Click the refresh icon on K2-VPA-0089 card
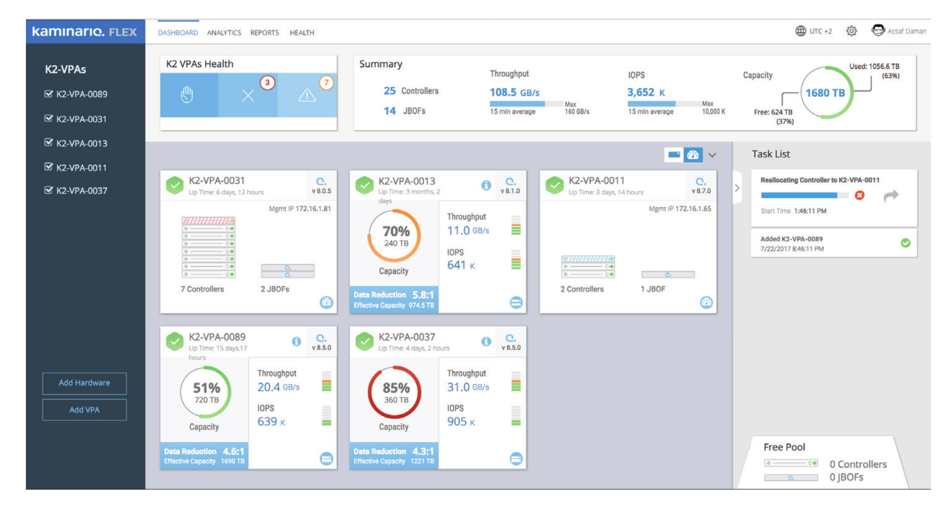The height and width of the screenshot is (517, 950). (x=321, y=338)
